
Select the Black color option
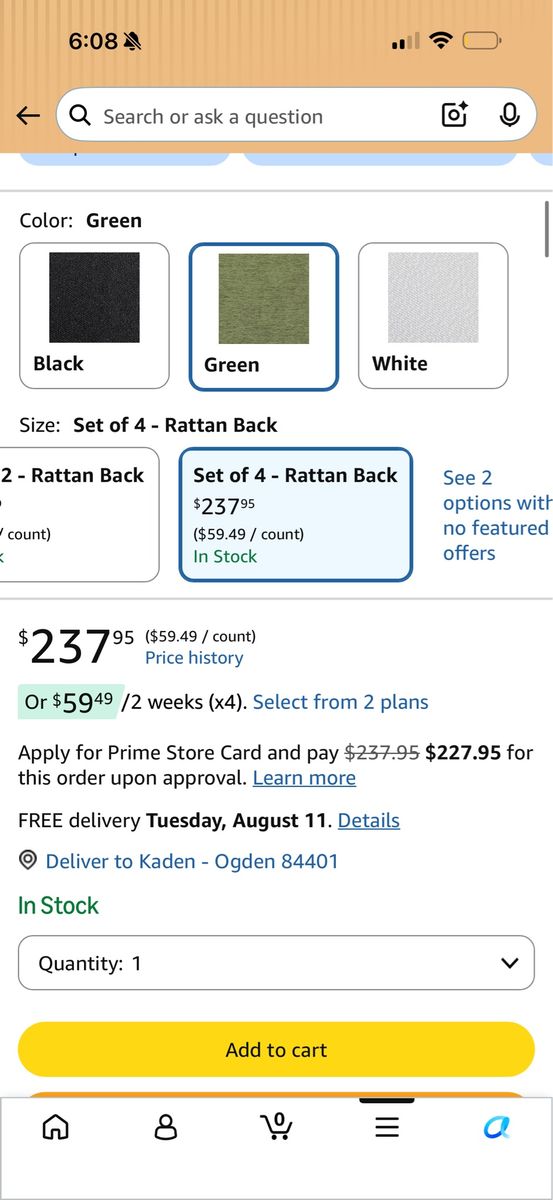click(94, 316)
